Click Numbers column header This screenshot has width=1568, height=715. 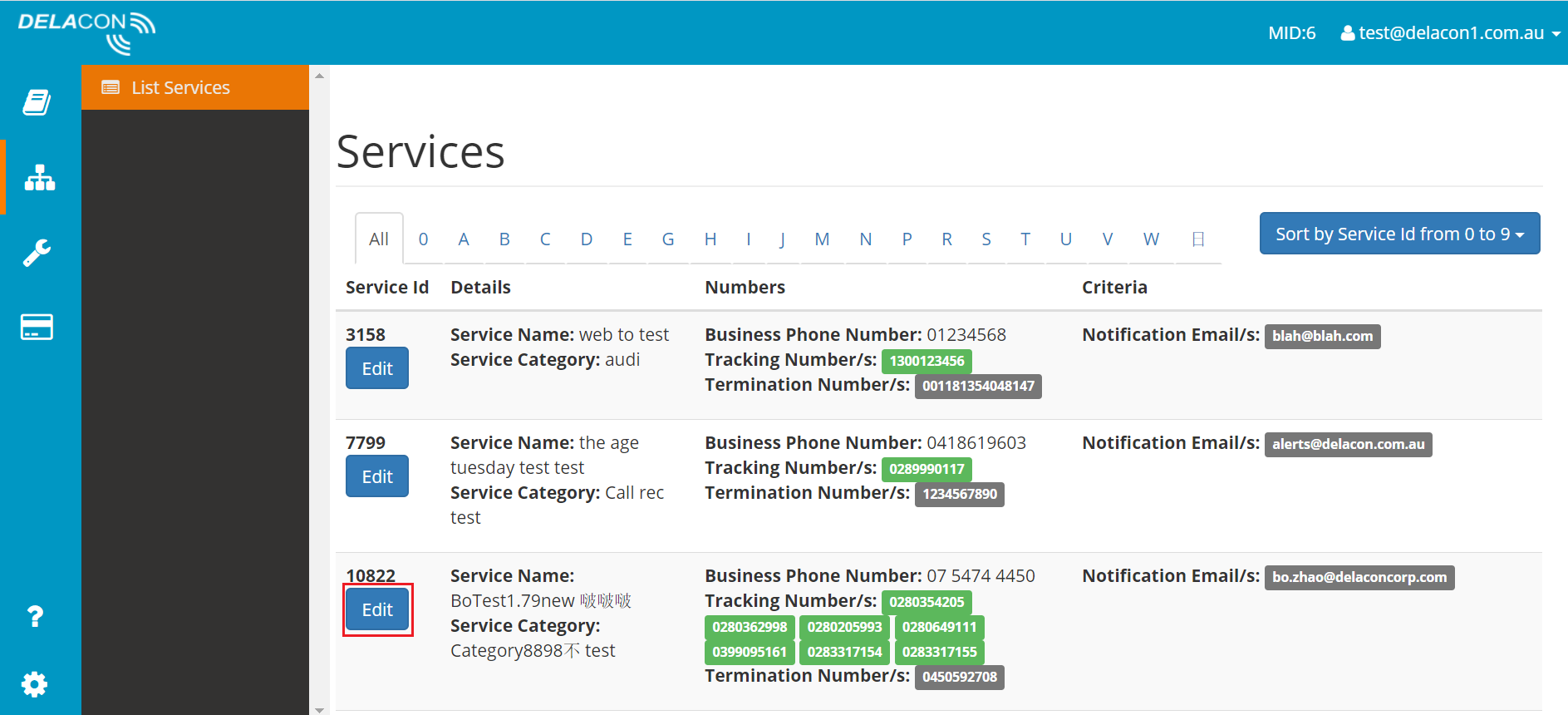[x=745, y=287]
